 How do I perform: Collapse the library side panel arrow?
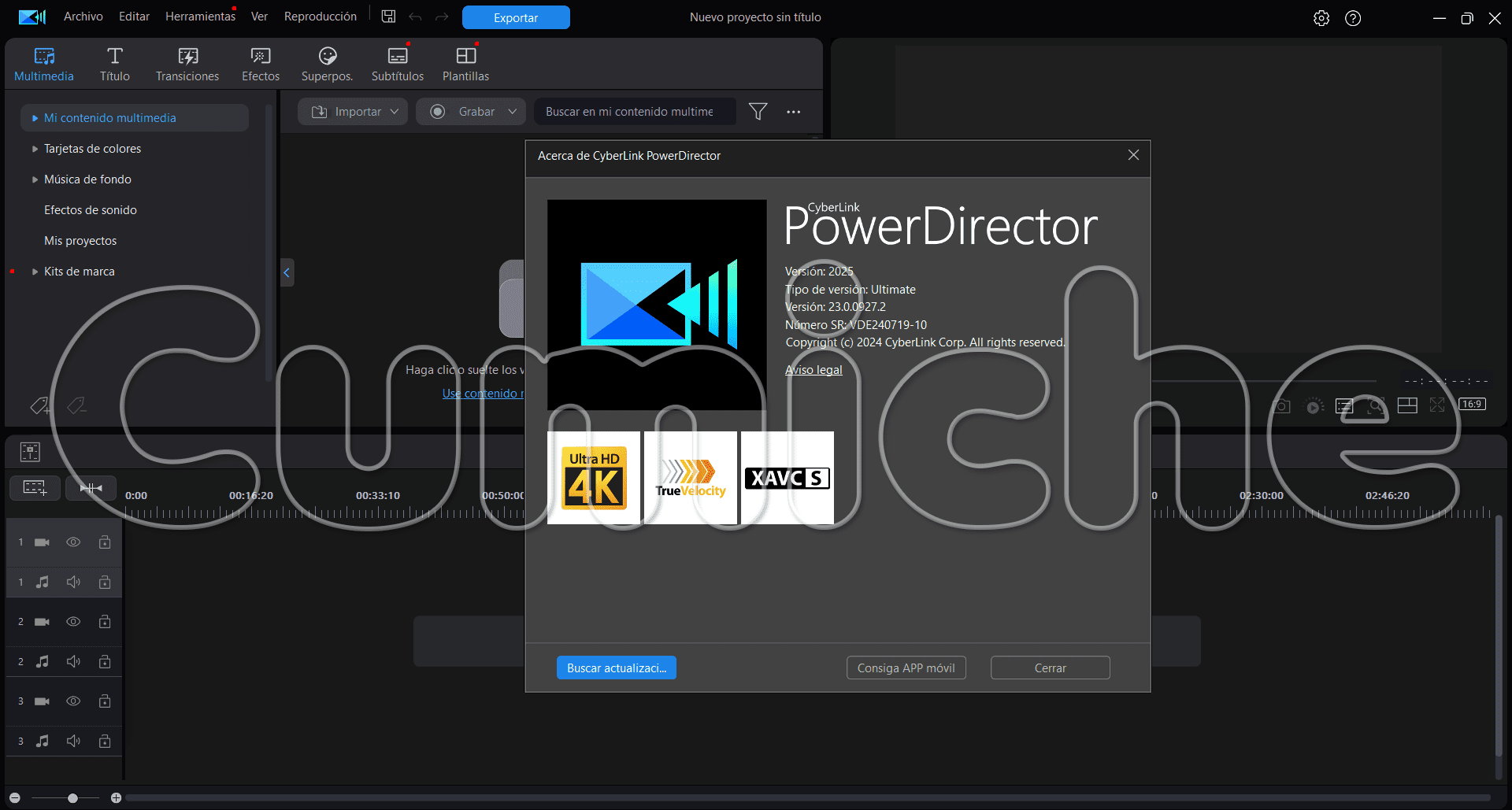(287, 272)
